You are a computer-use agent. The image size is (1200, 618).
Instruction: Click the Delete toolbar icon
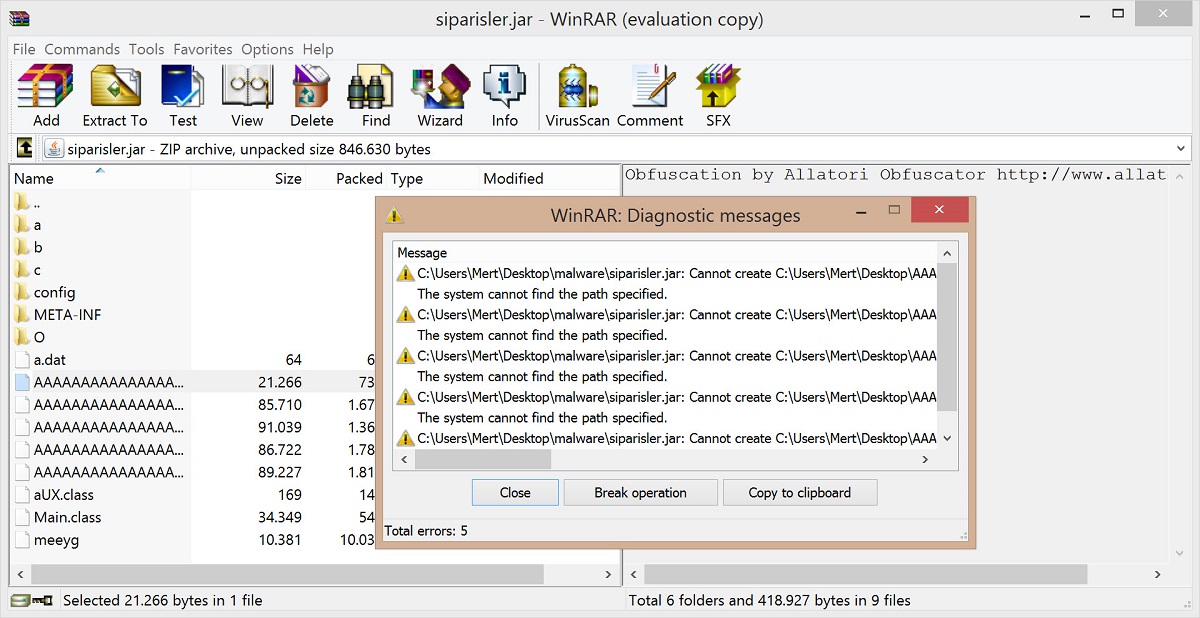(x=311, y=96)
